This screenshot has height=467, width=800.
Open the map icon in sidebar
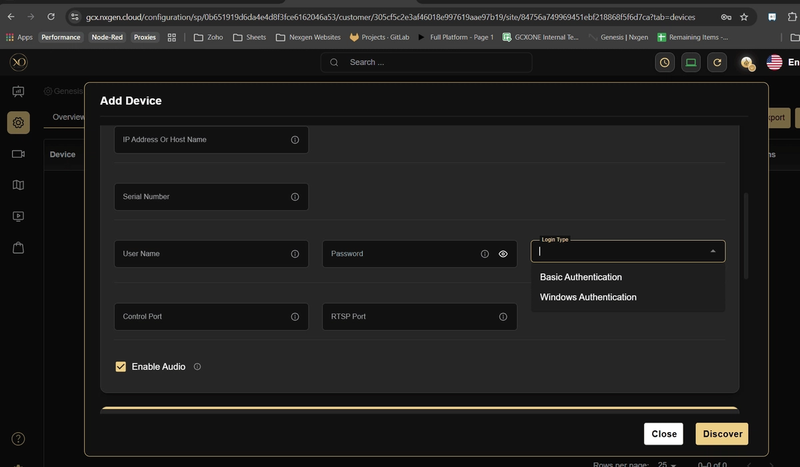(x=18, y=185)
